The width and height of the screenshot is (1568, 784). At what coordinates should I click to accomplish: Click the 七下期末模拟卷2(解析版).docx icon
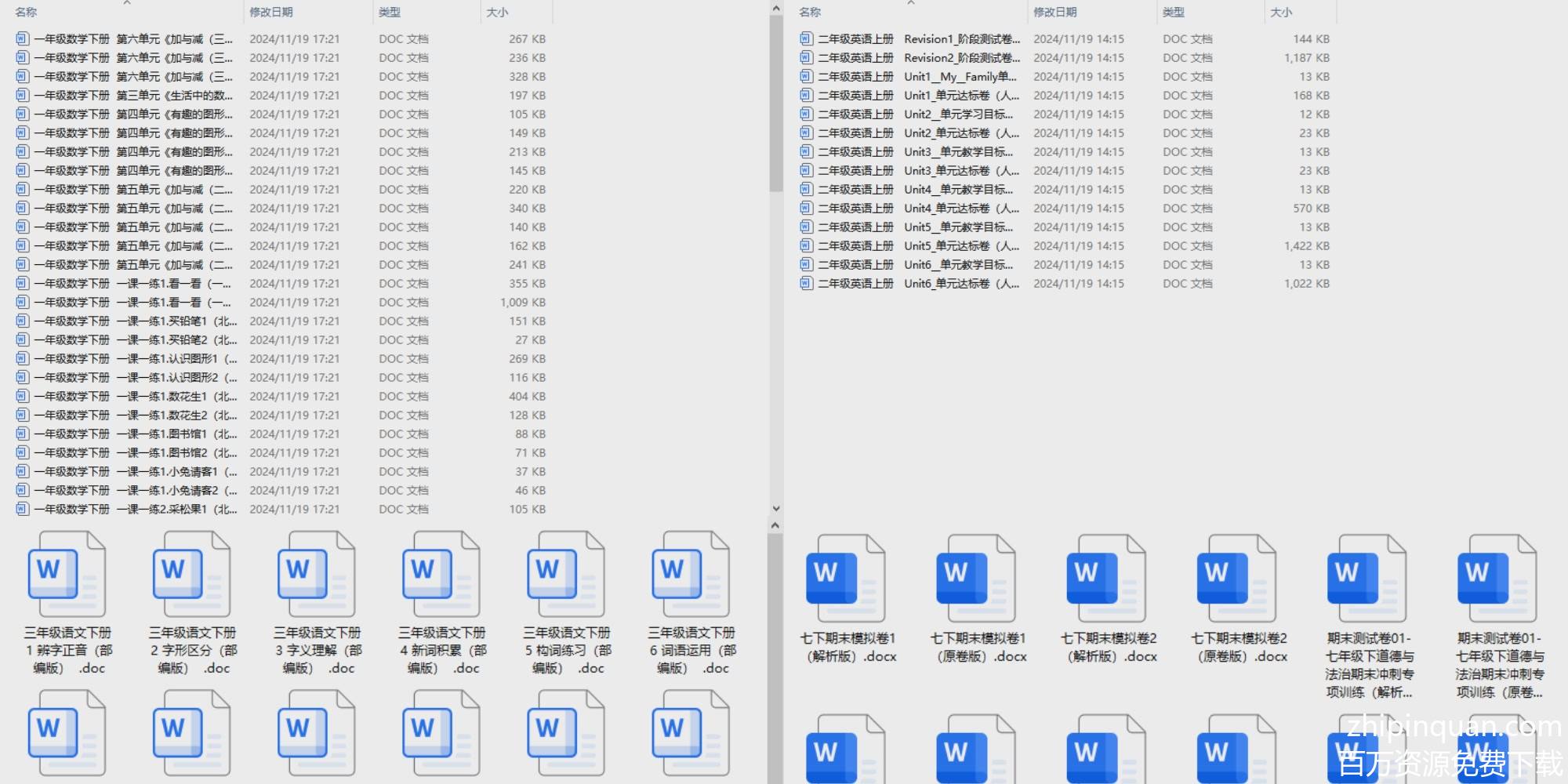coord(1107,578)
